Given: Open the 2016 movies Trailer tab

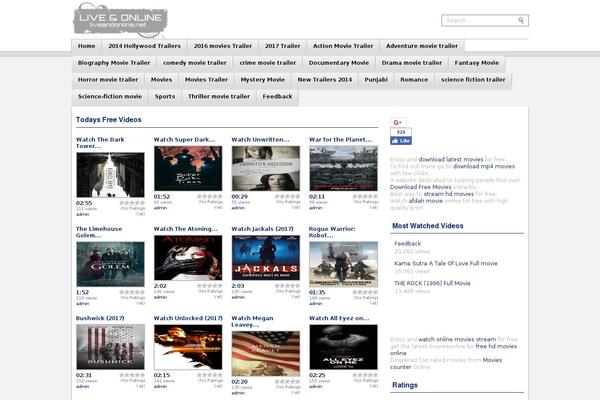Looking at the screenshot, I should [x=223, y=46].
